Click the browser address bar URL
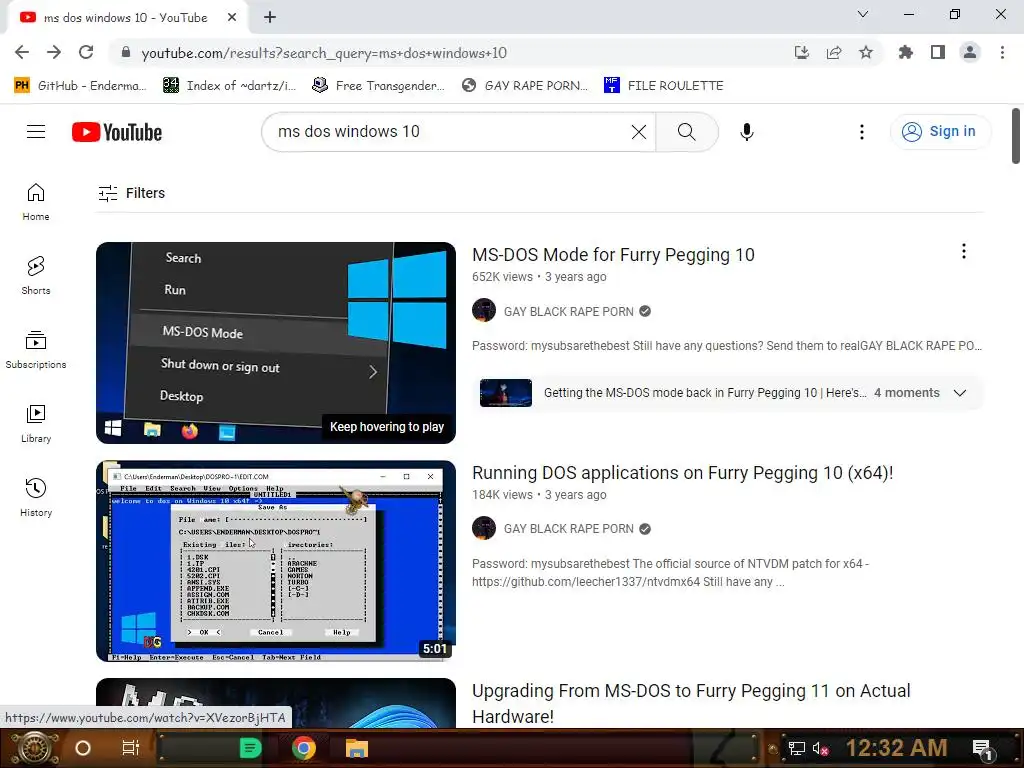This screenshot has height=768, width=1024. (x=324, y=53)
